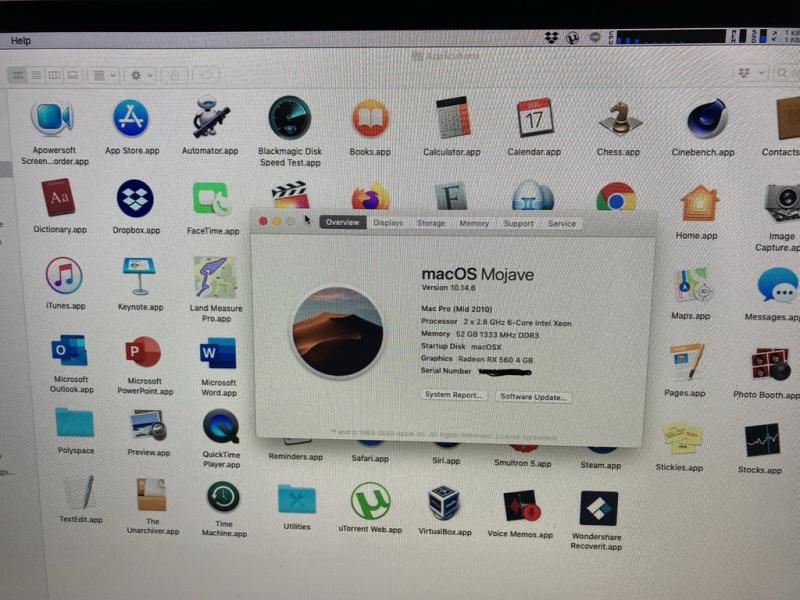800x600 pixels.
Task: Select the Maps.app icon
Action: pos(692,285)
